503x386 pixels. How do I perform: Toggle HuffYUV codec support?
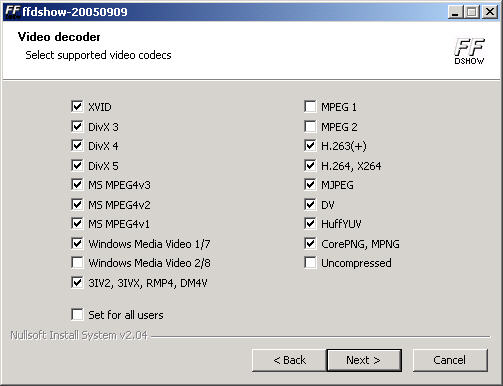(310, 224)
